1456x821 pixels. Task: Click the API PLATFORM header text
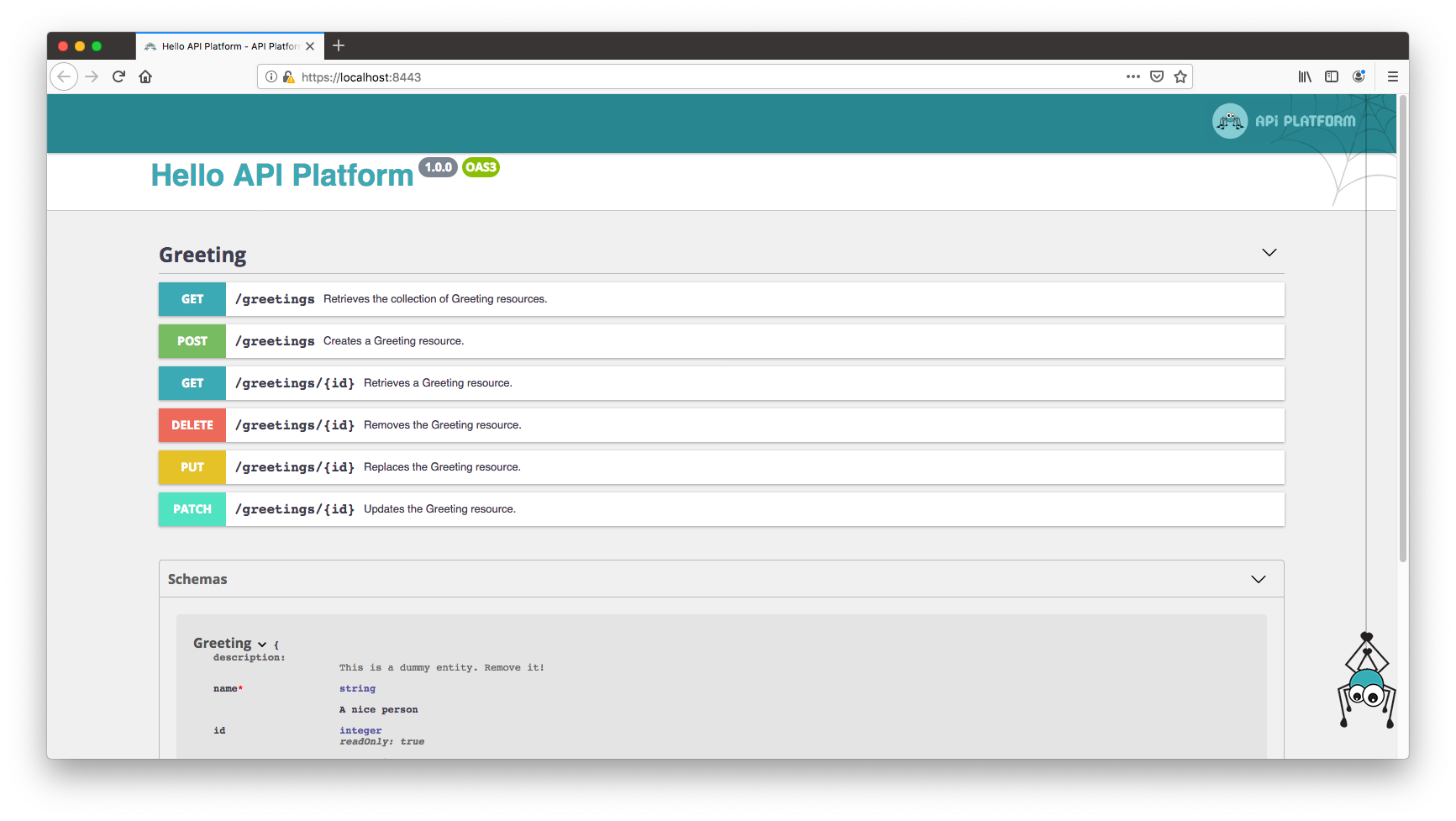click(x=1305, y=121)
